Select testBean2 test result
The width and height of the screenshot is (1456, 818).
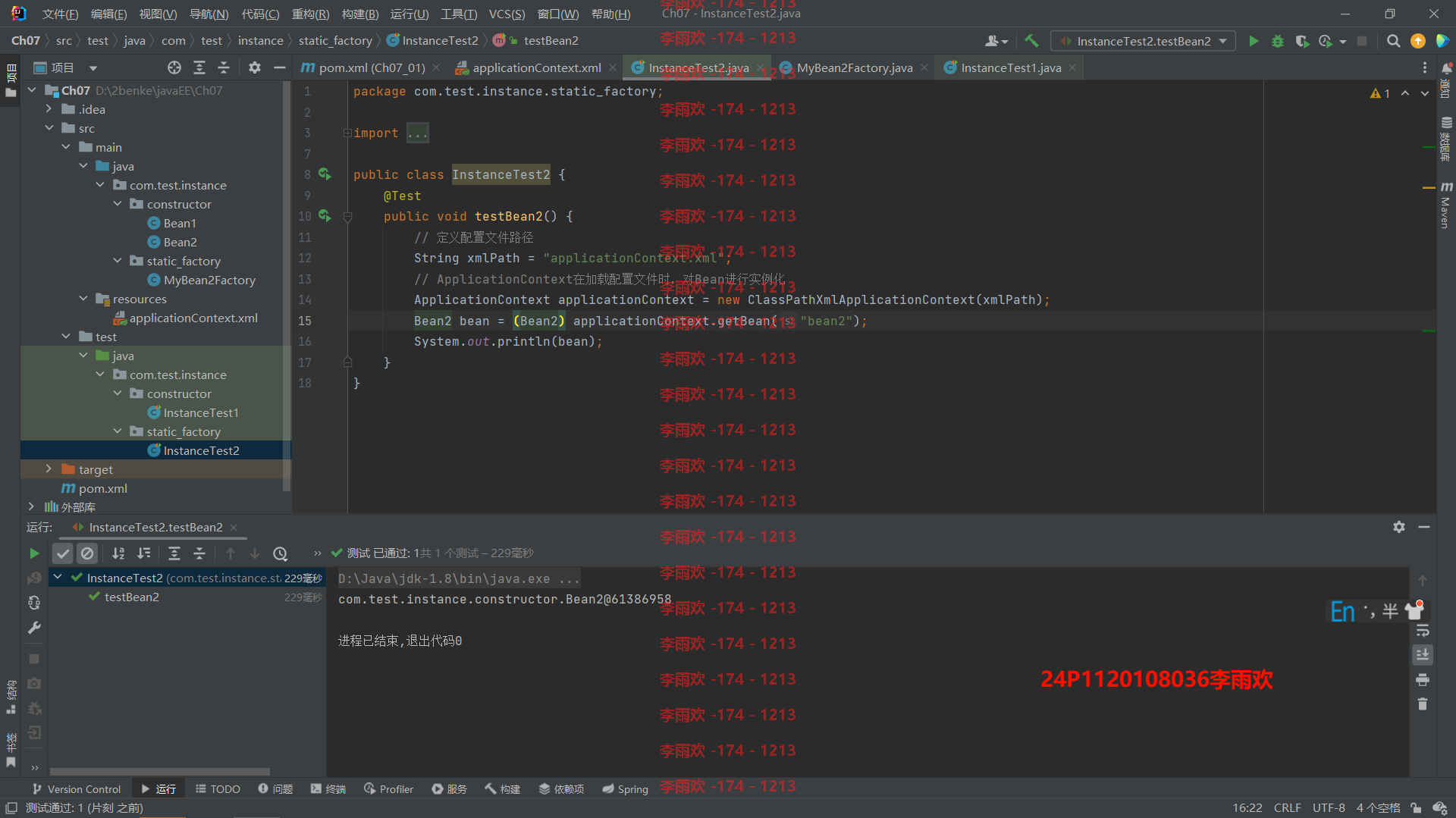[x=131, y=597]
